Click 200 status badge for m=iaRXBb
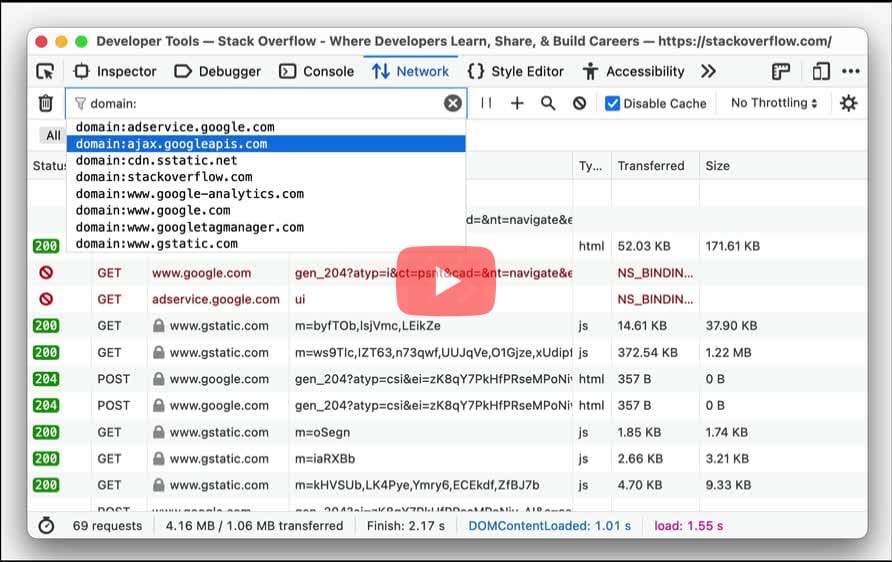Screen dimensions: 892x562 46,458
